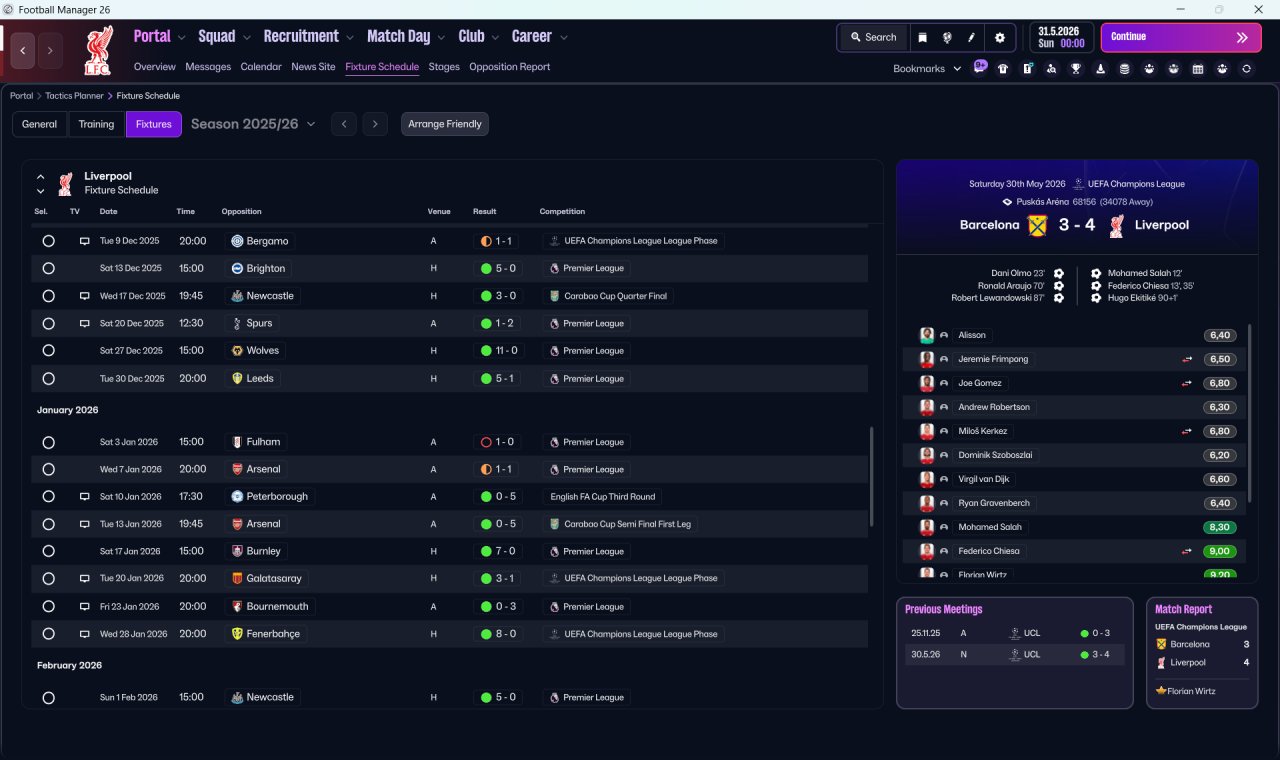
Task: Click the fixture list vertical scrollbar
Action: pyautogui.click(x=872, y=477)
